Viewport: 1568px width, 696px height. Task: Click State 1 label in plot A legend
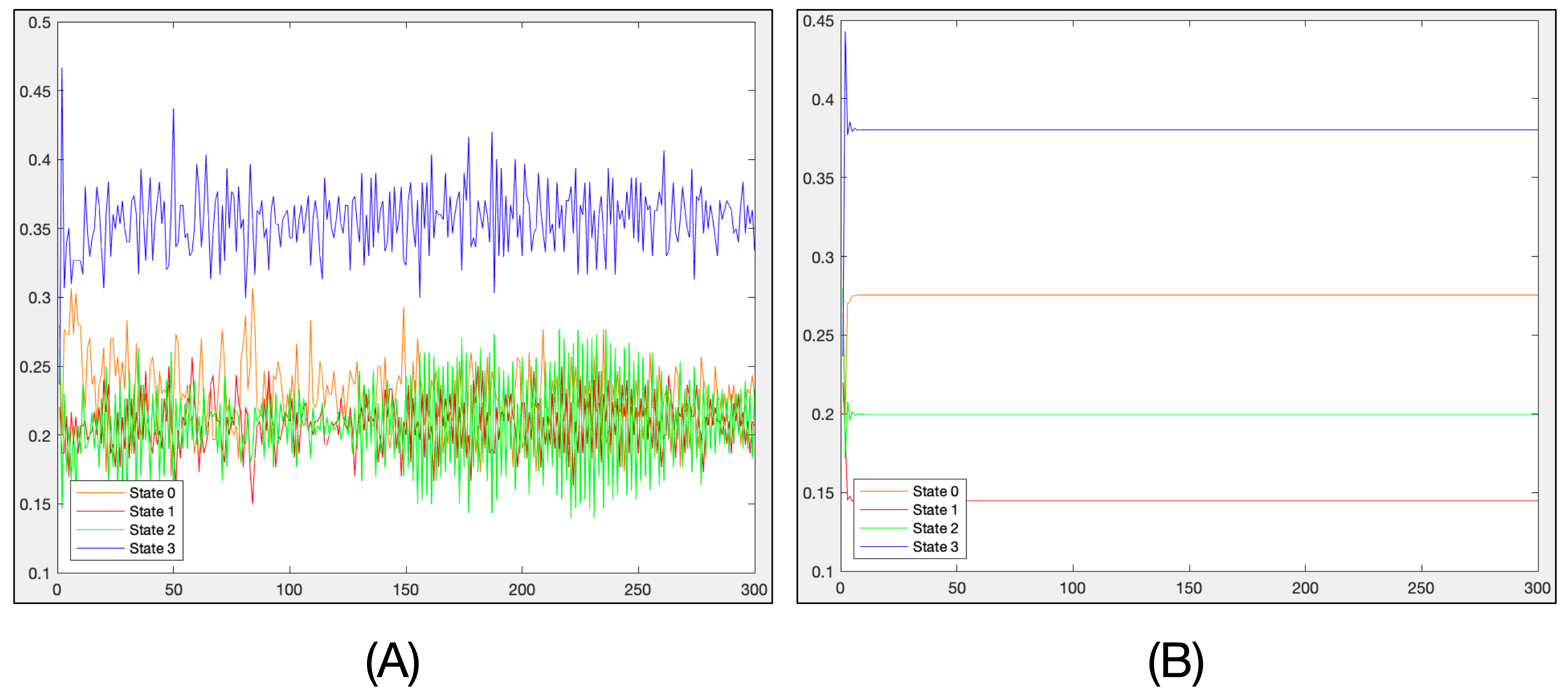pos(152,511)
